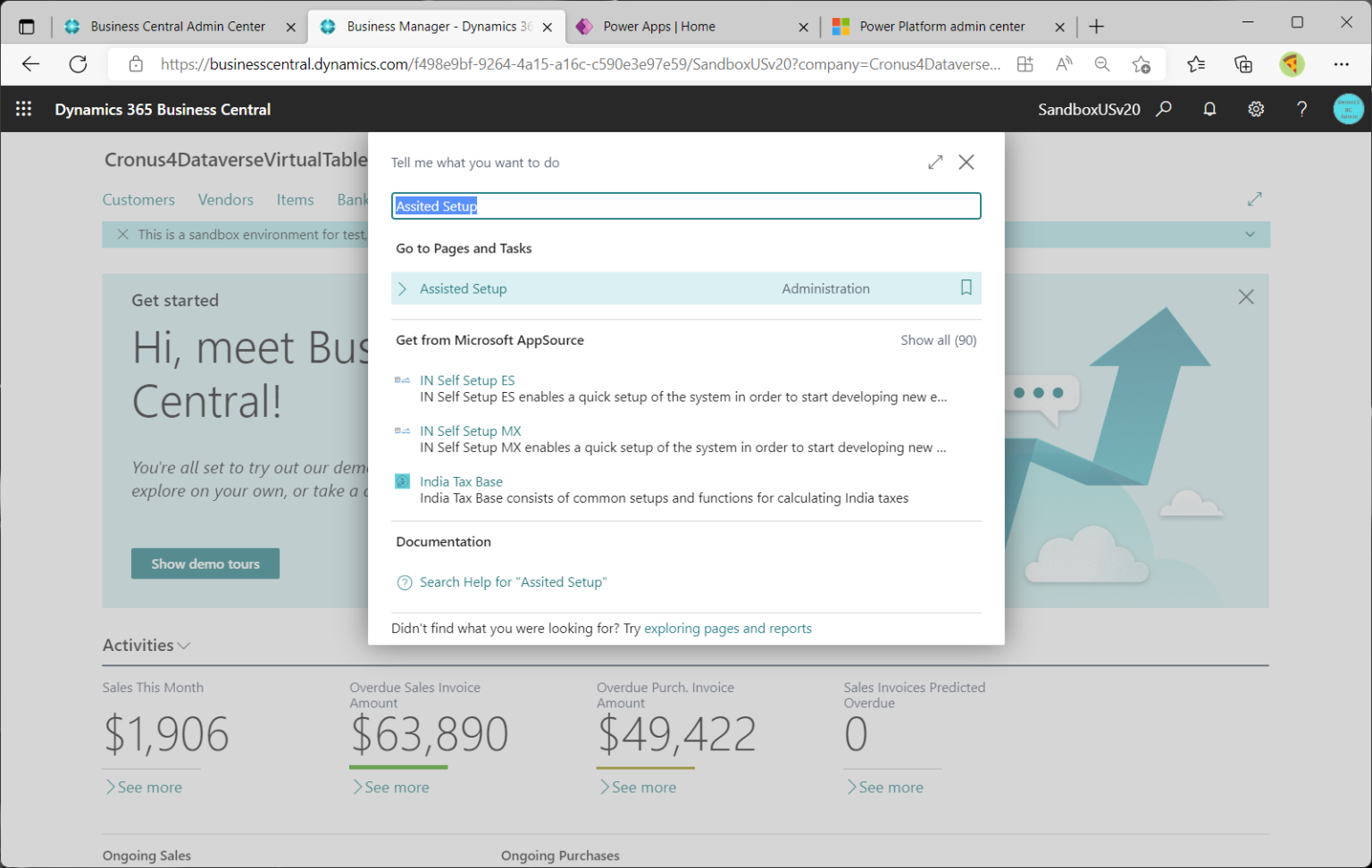Open the notifications bell

[1209, 109]
